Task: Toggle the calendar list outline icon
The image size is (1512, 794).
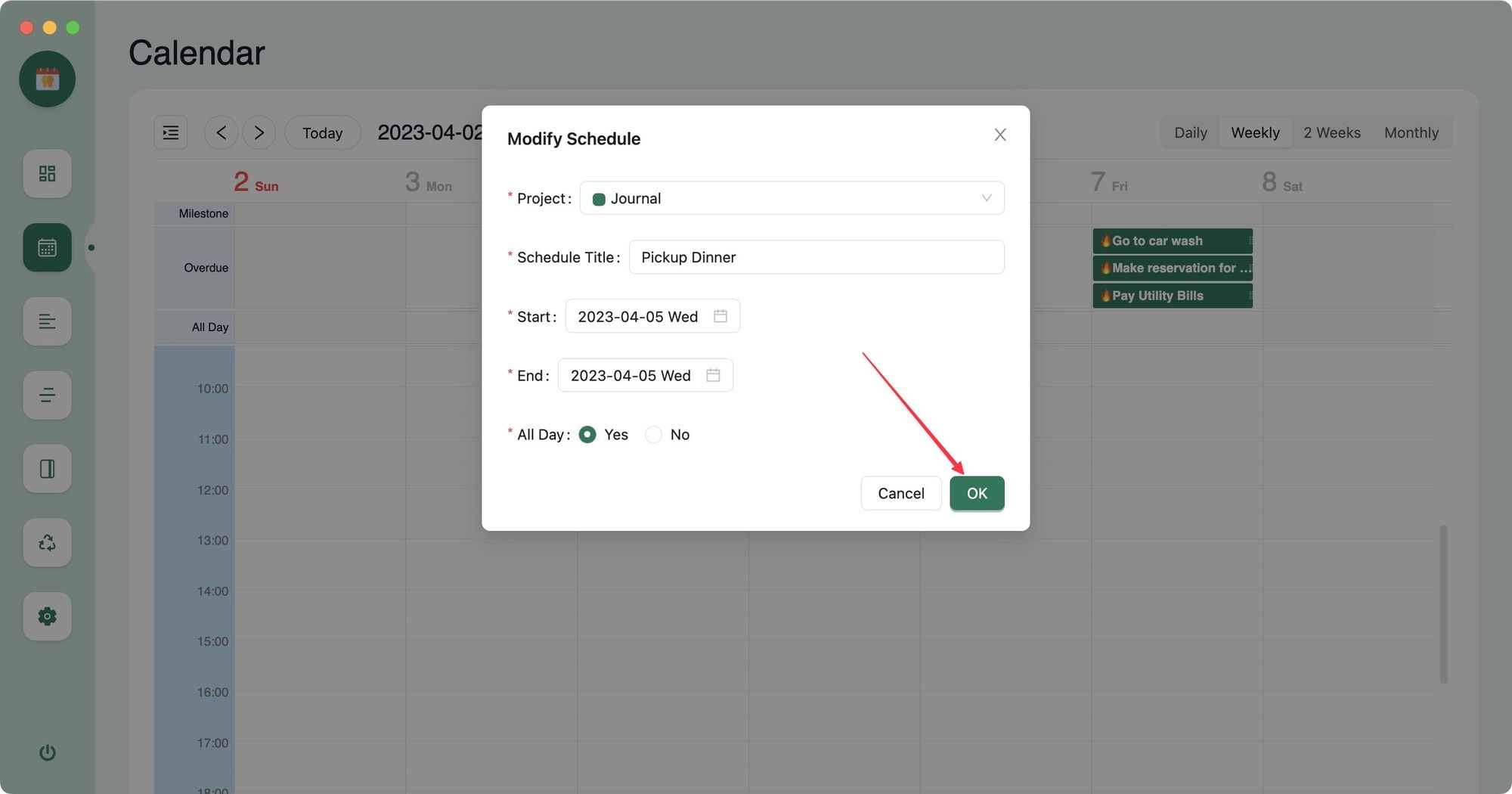Action: (x=171, y=133)
